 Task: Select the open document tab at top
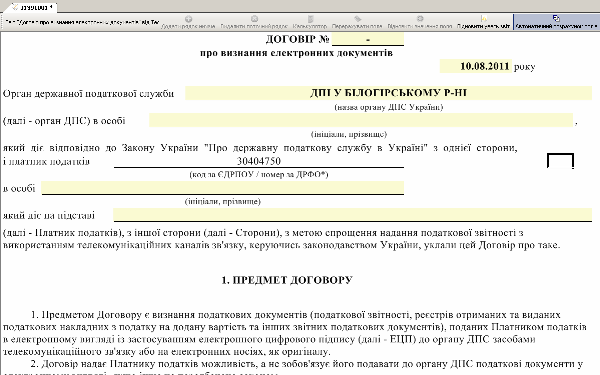[32, 7]
